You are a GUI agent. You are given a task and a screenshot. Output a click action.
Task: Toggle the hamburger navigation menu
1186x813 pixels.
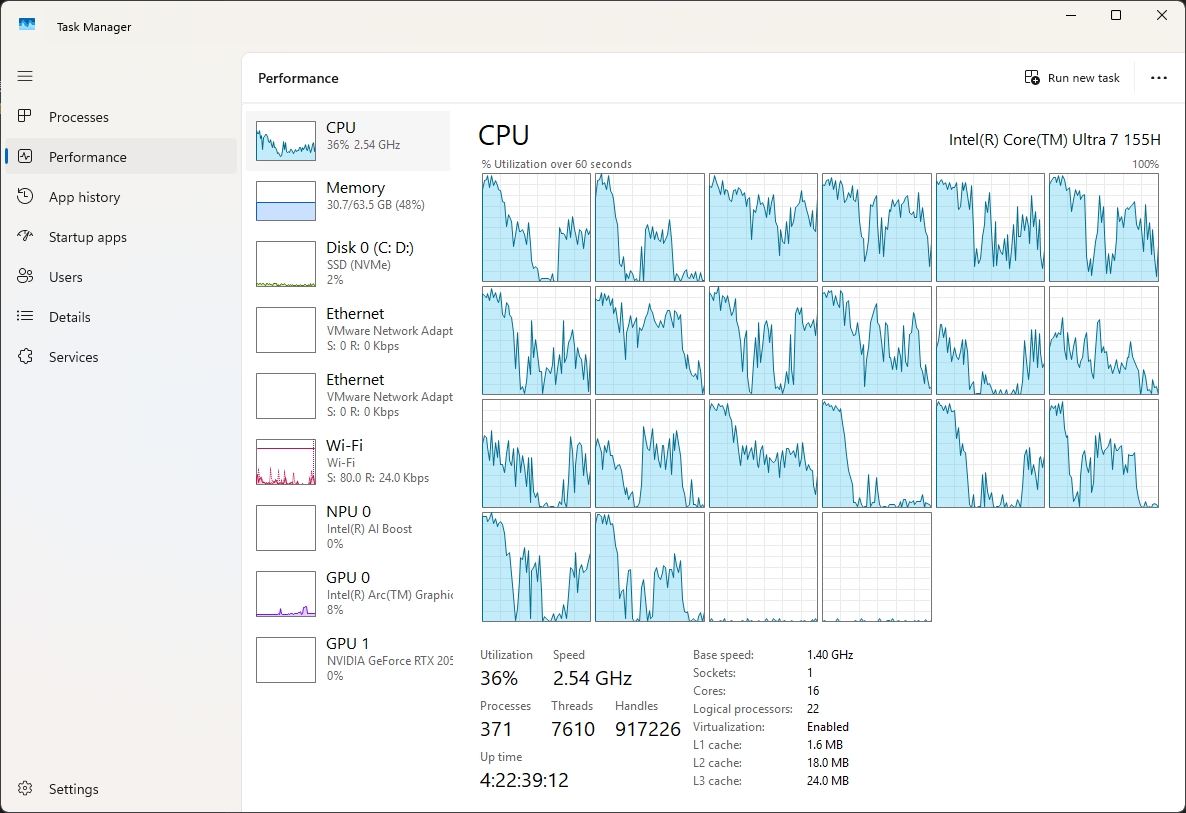tap(25, 76)
